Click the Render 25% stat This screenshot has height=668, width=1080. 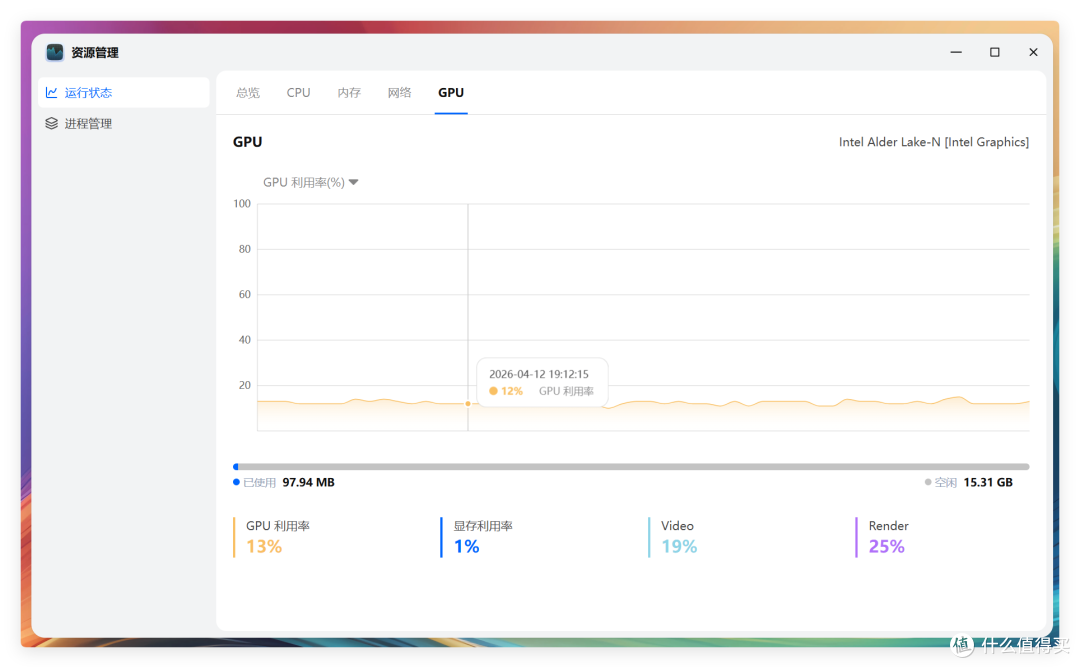(x=883, y=537)
